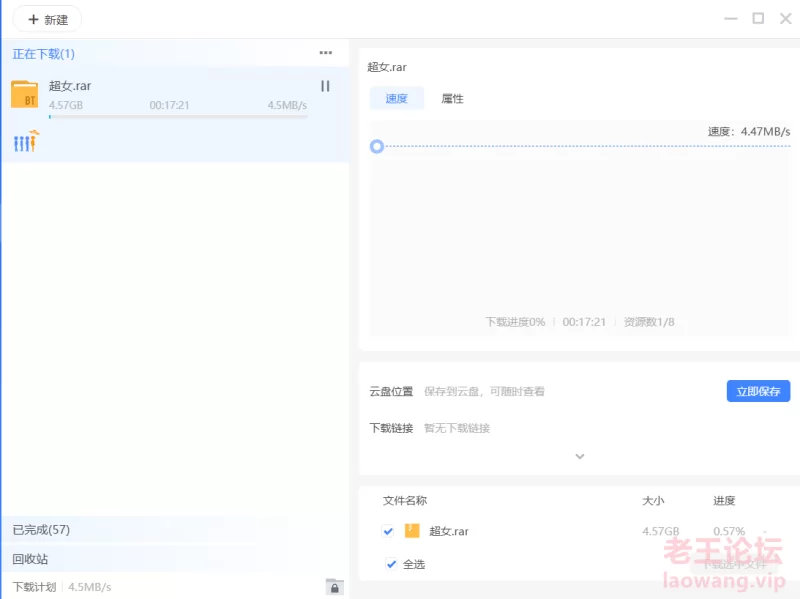Open the 回收站 recycle bin
The width and height of the screenshot is (800, 599).
(30, 559)
